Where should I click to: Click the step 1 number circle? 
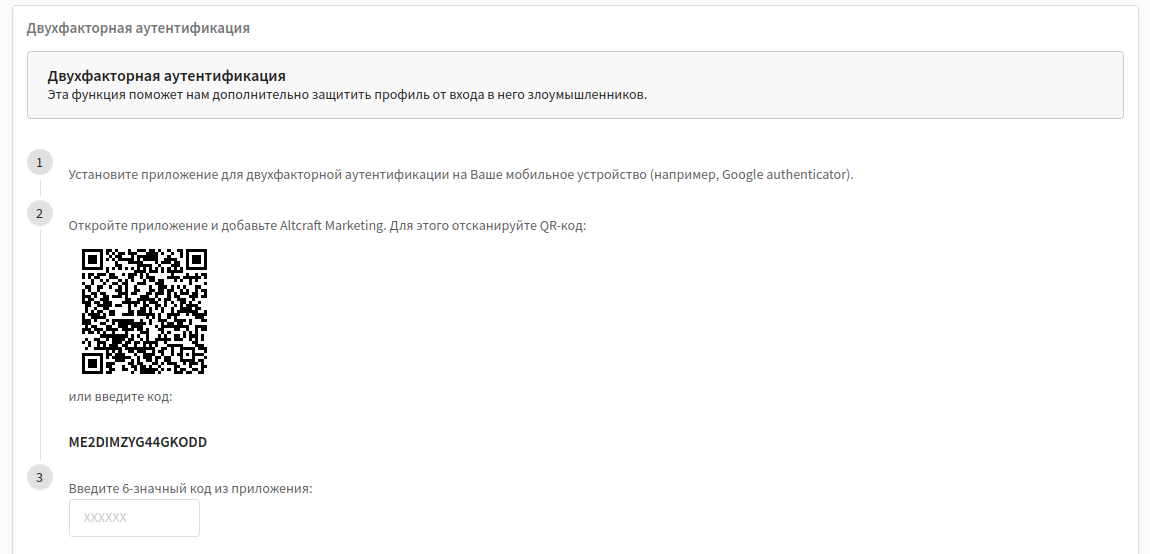40,162
